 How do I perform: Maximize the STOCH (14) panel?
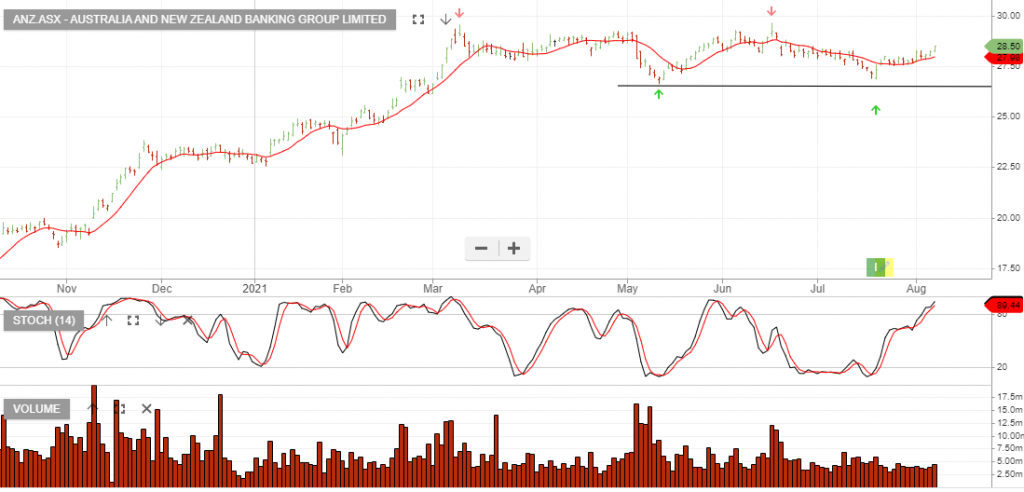[133, 320]
